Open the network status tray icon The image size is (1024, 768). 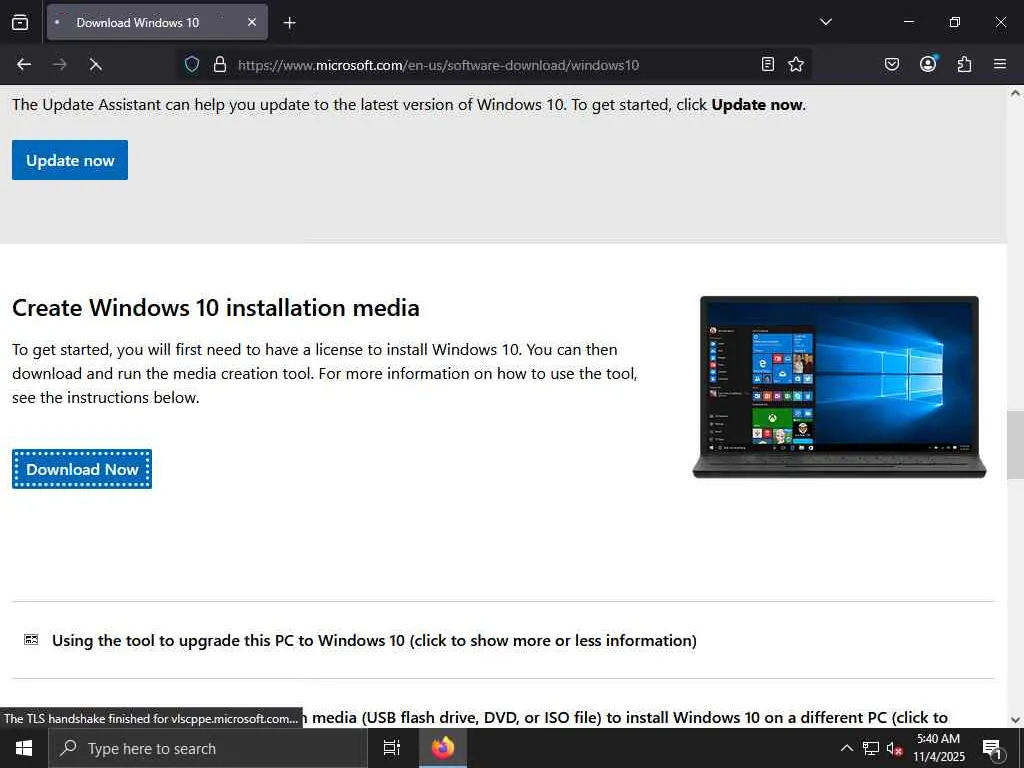871,748
